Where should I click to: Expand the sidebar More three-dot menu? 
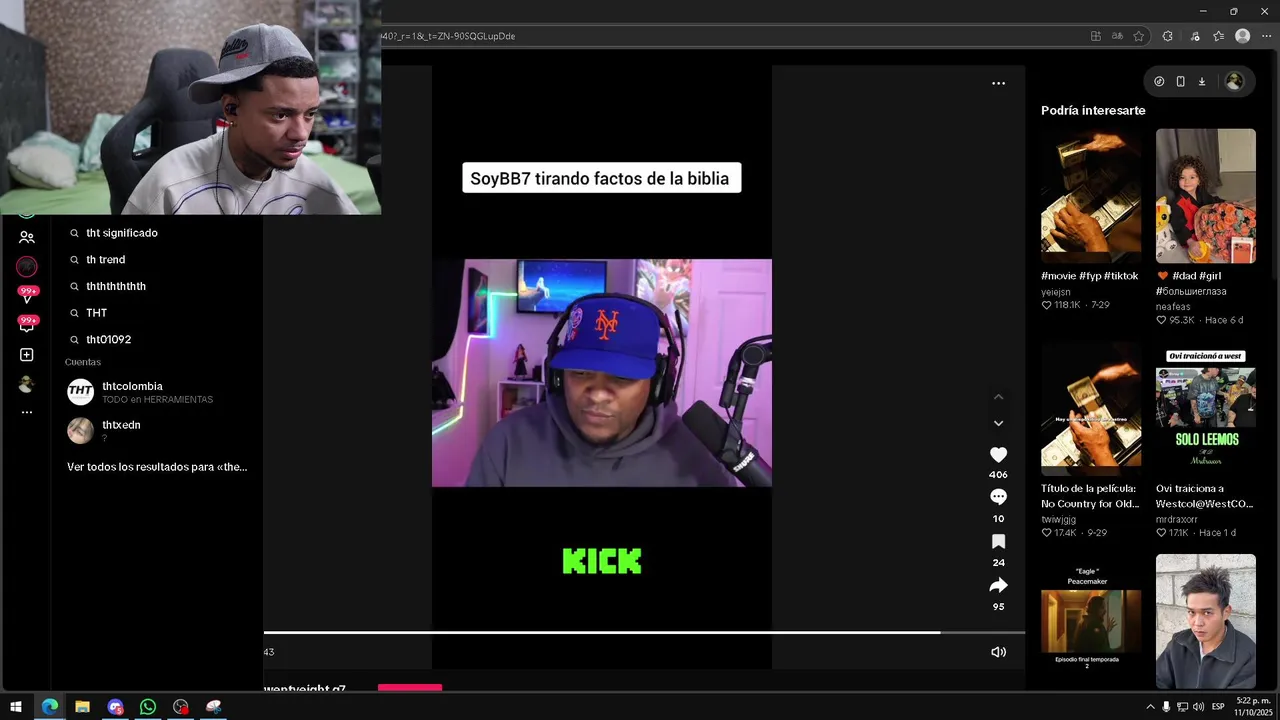coord(27,412)
